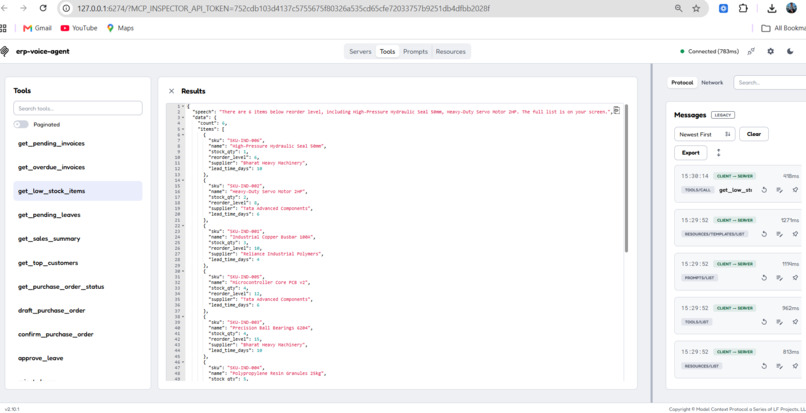Expand or collapse all messages arrows icon

tap(719, 153)
